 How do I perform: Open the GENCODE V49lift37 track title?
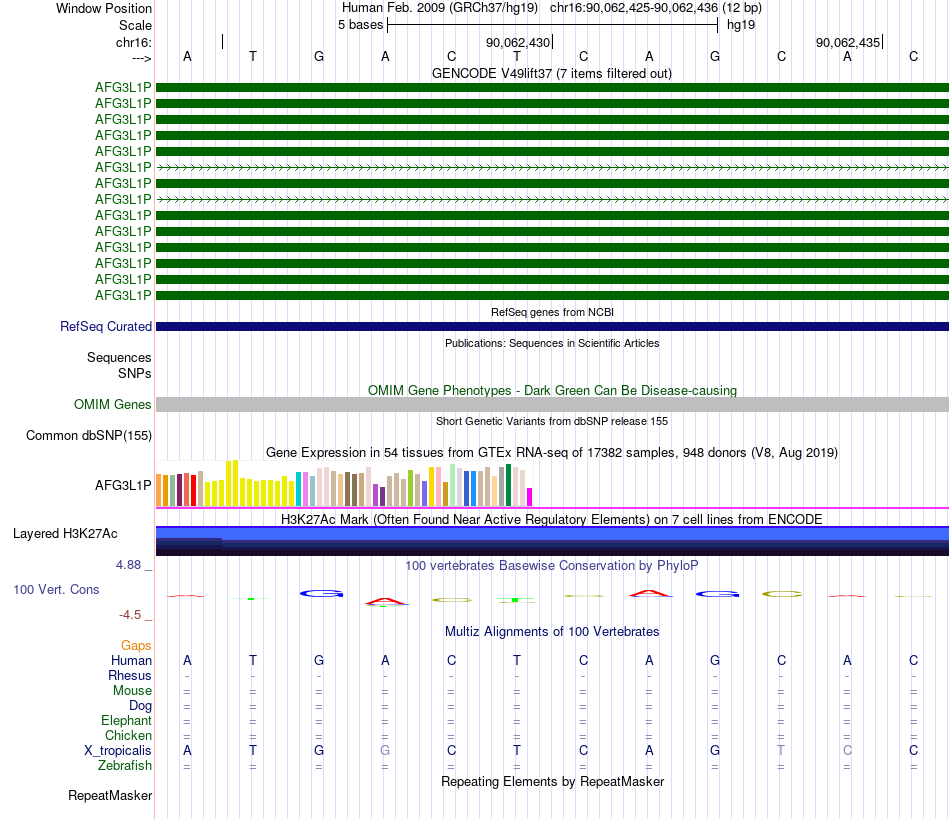[x=552, y=73]
